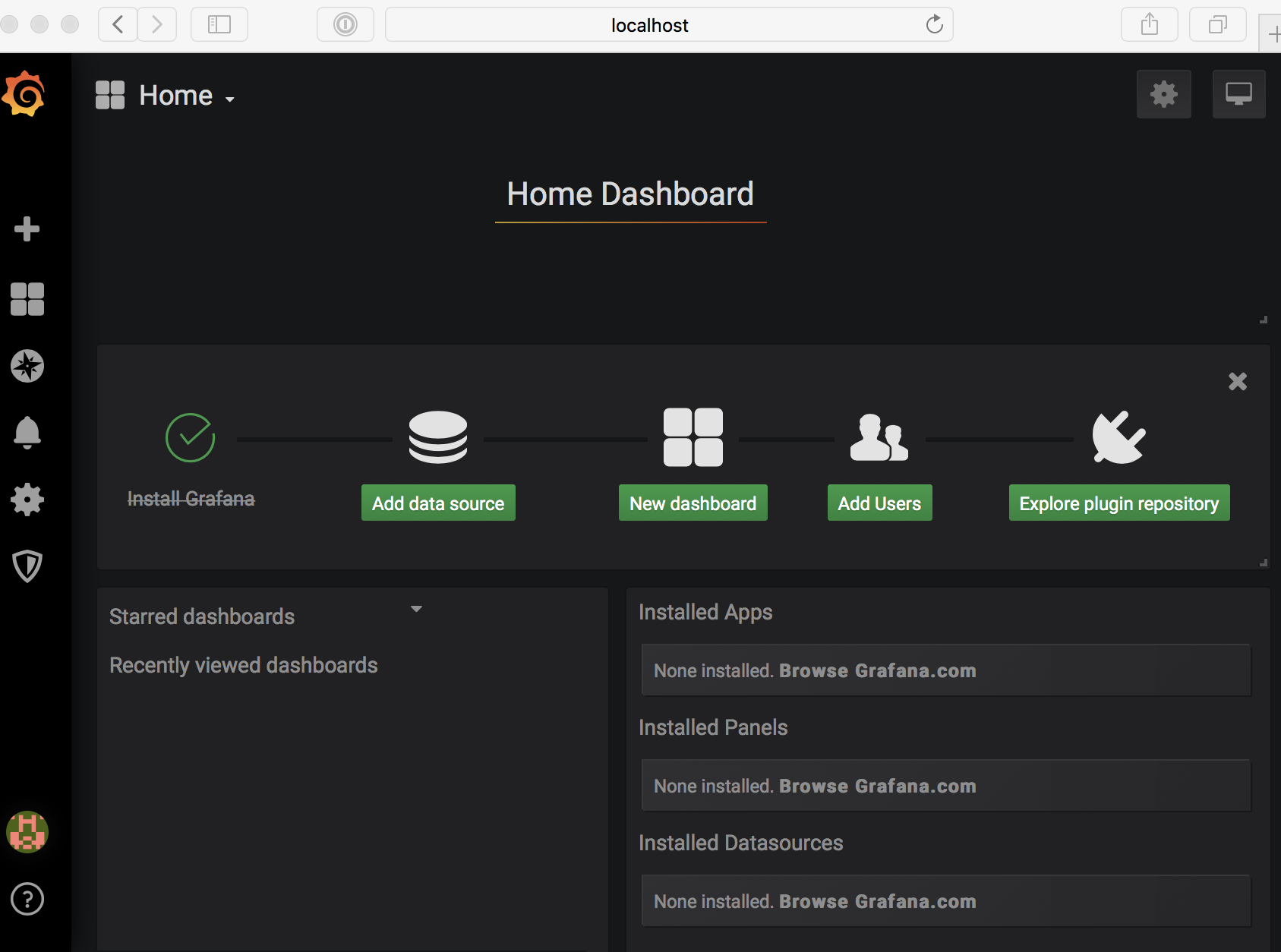
Task: Click Add data source button
Action: (x=438, y=503)
